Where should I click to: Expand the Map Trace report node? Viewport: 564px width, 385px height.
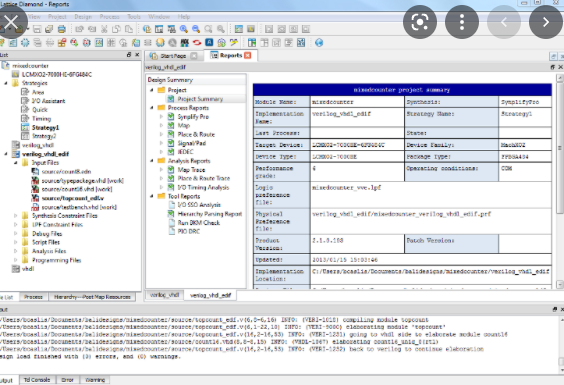(162, 169)
